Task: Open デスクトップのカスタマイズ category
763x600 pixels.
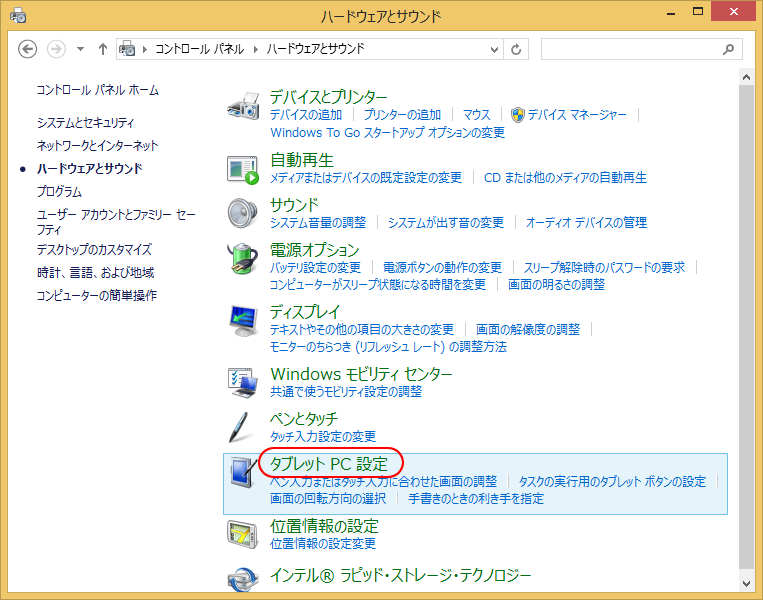Action: tap(94, 250)
